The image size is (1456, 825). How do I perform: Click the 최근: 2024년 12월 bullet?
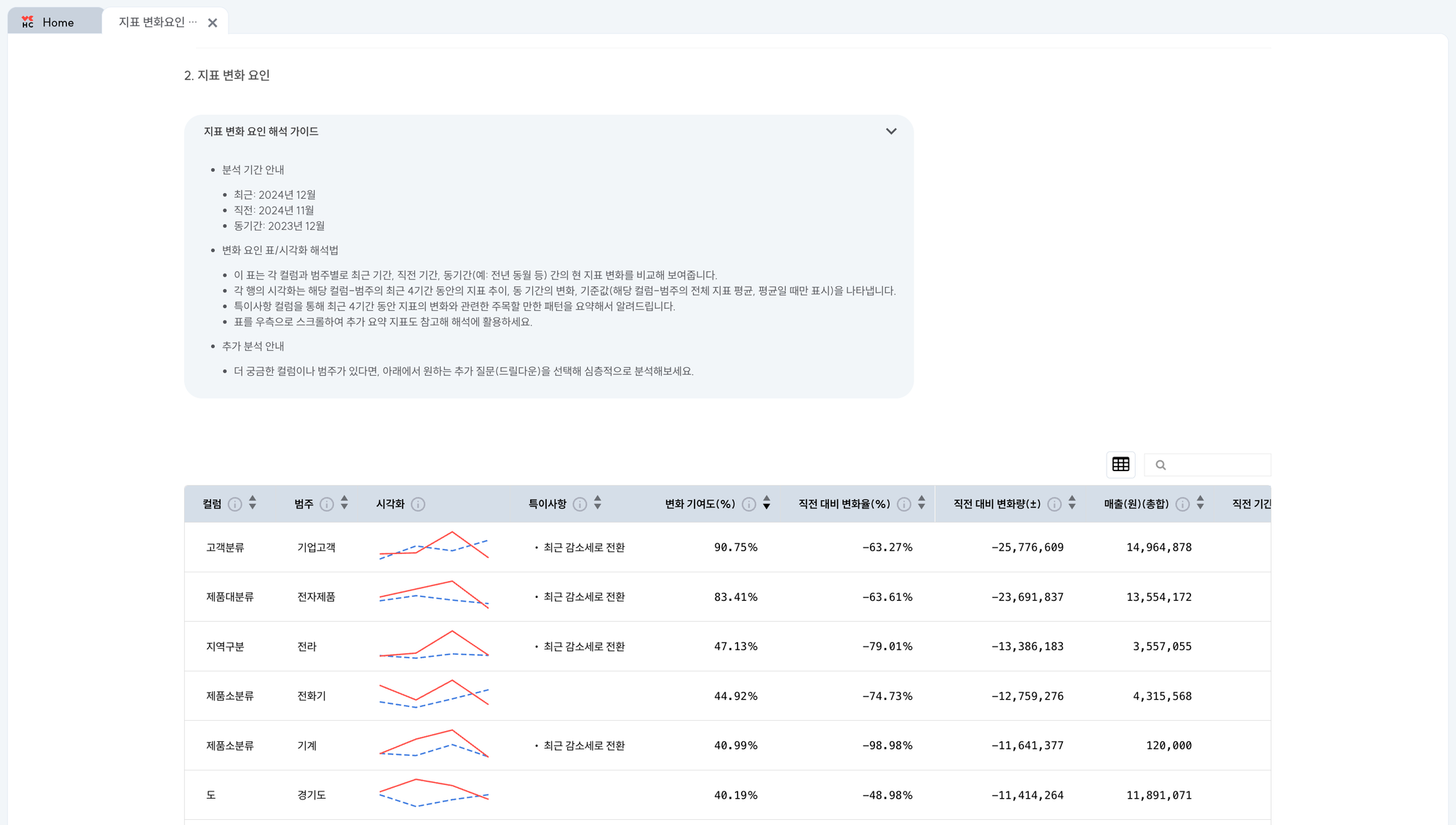pyautogui.click(x=274, y=195)
